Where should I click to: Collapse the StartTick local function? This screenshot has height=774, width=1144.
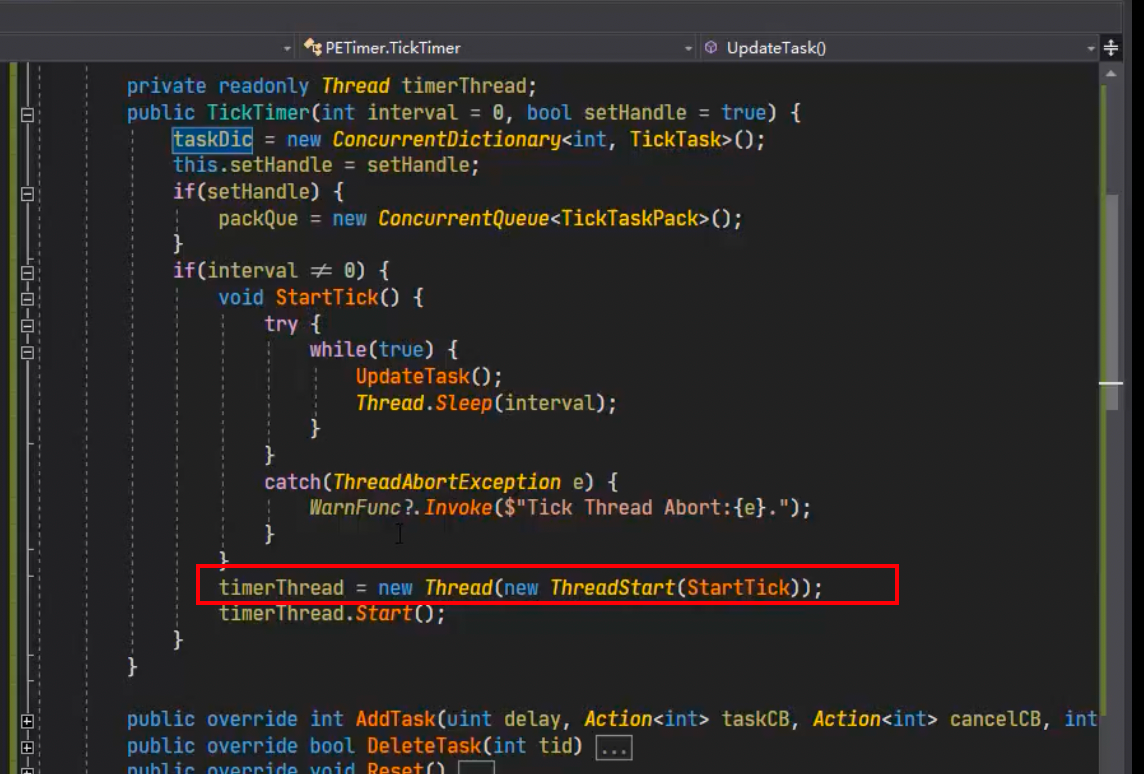click(x=27, y=298)
